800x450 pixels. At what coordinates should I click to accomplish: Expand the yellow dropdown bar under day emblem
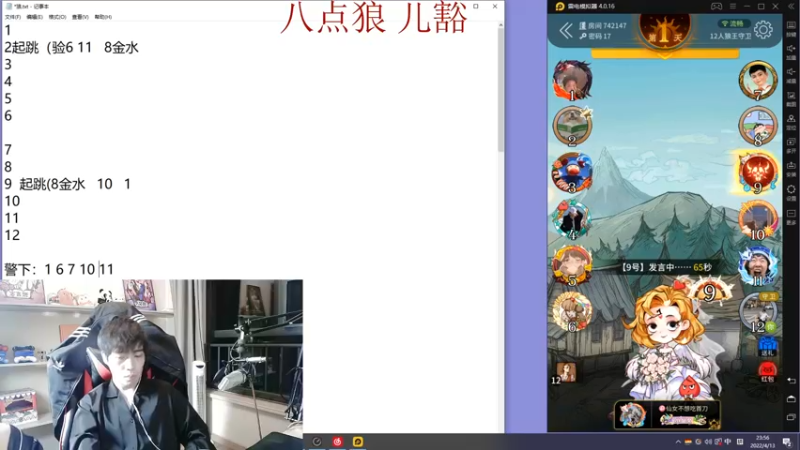(665, 54)
